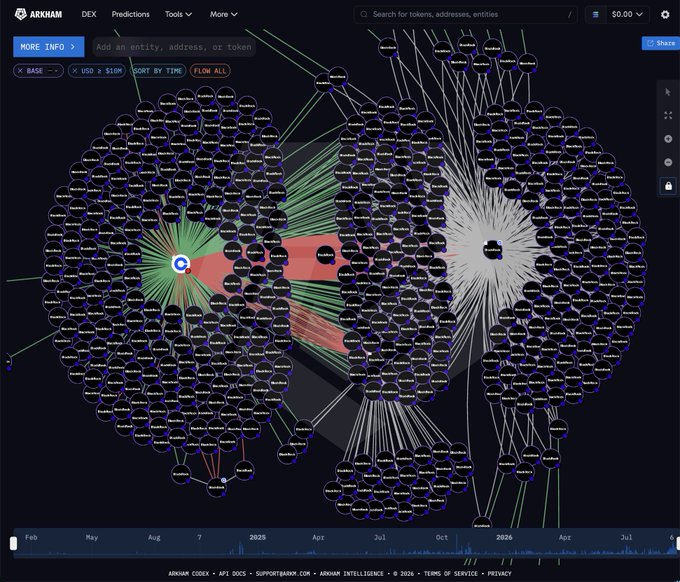This screenshot has height=582, width=680.
Task: Click the SUPPORT@ARKM.COM email link
Action: point(283,574)
